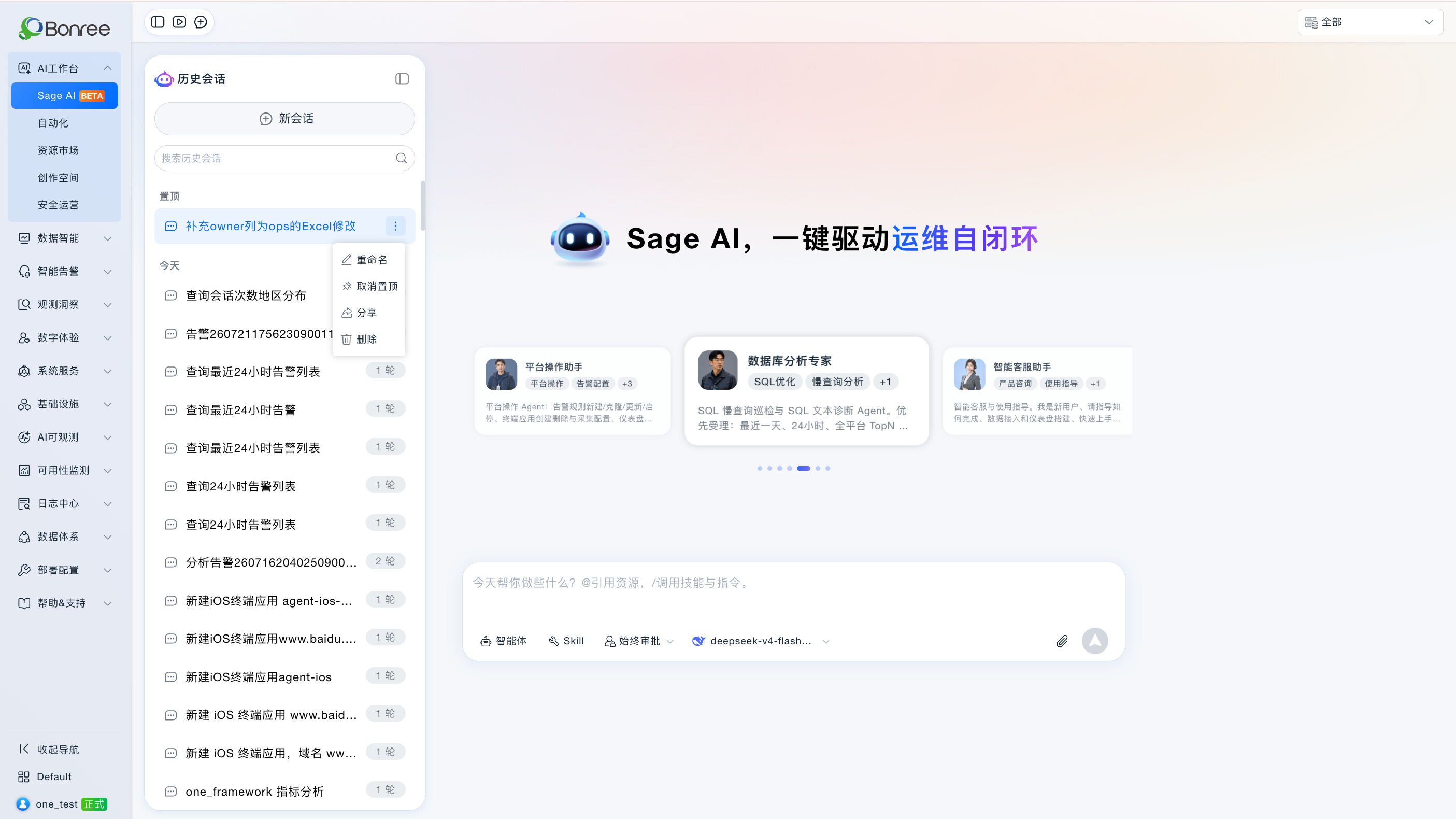Click the one_test user avatar
Viewport: 1456px width, 819px height.
tap(23, 804)
